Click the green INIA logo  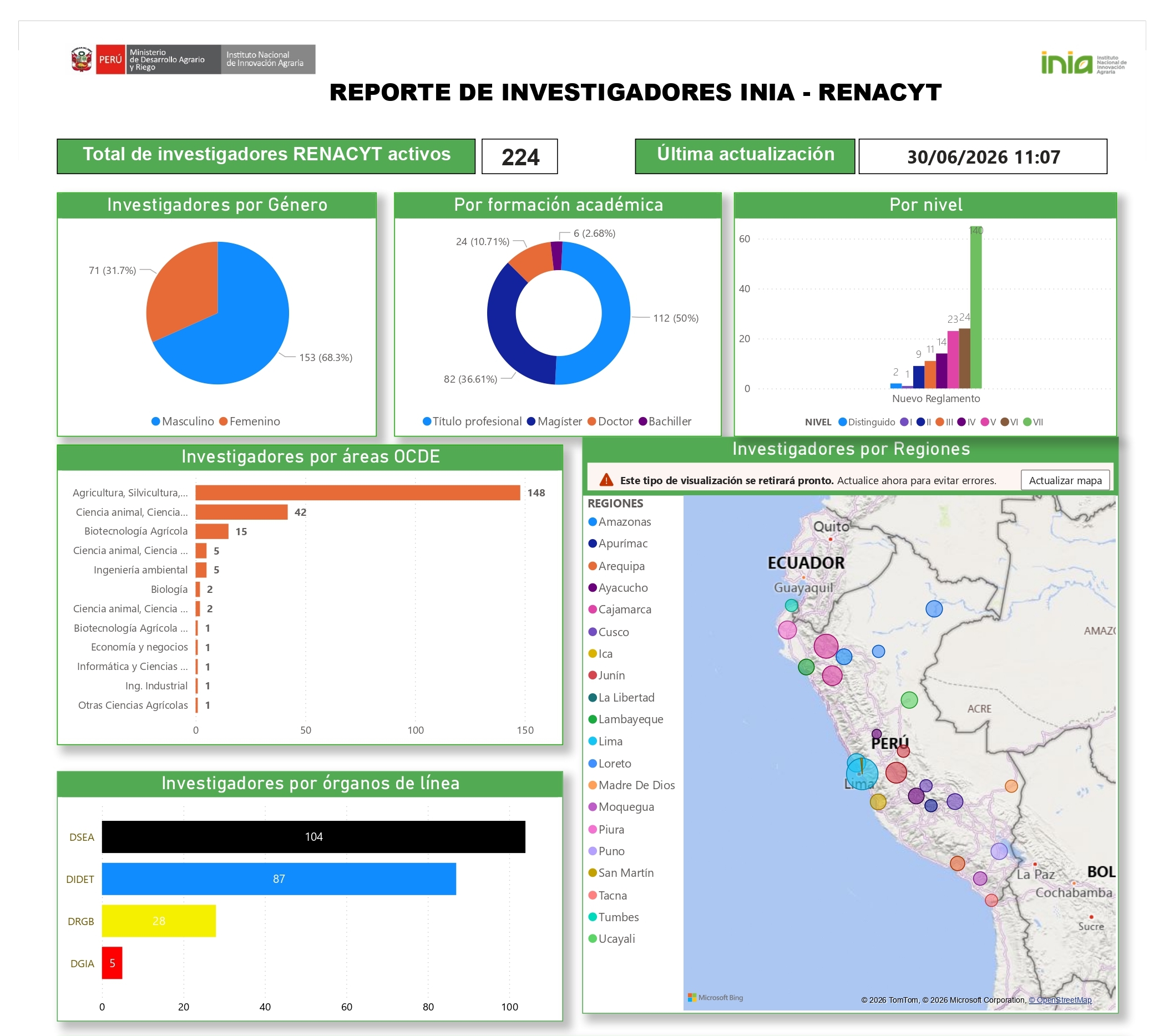click(1066, 63)
